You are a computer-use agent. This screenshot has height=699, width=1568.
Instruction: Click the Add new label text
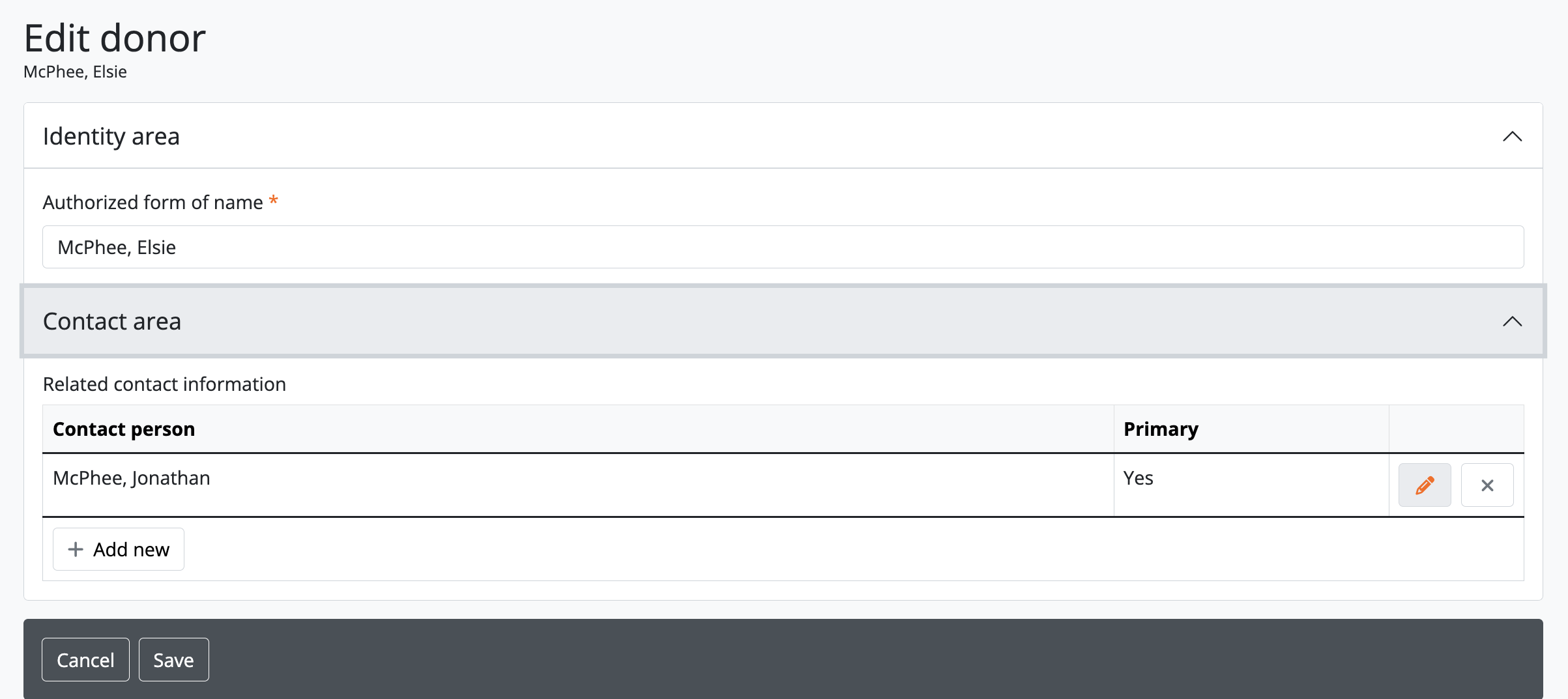(131, 549)
